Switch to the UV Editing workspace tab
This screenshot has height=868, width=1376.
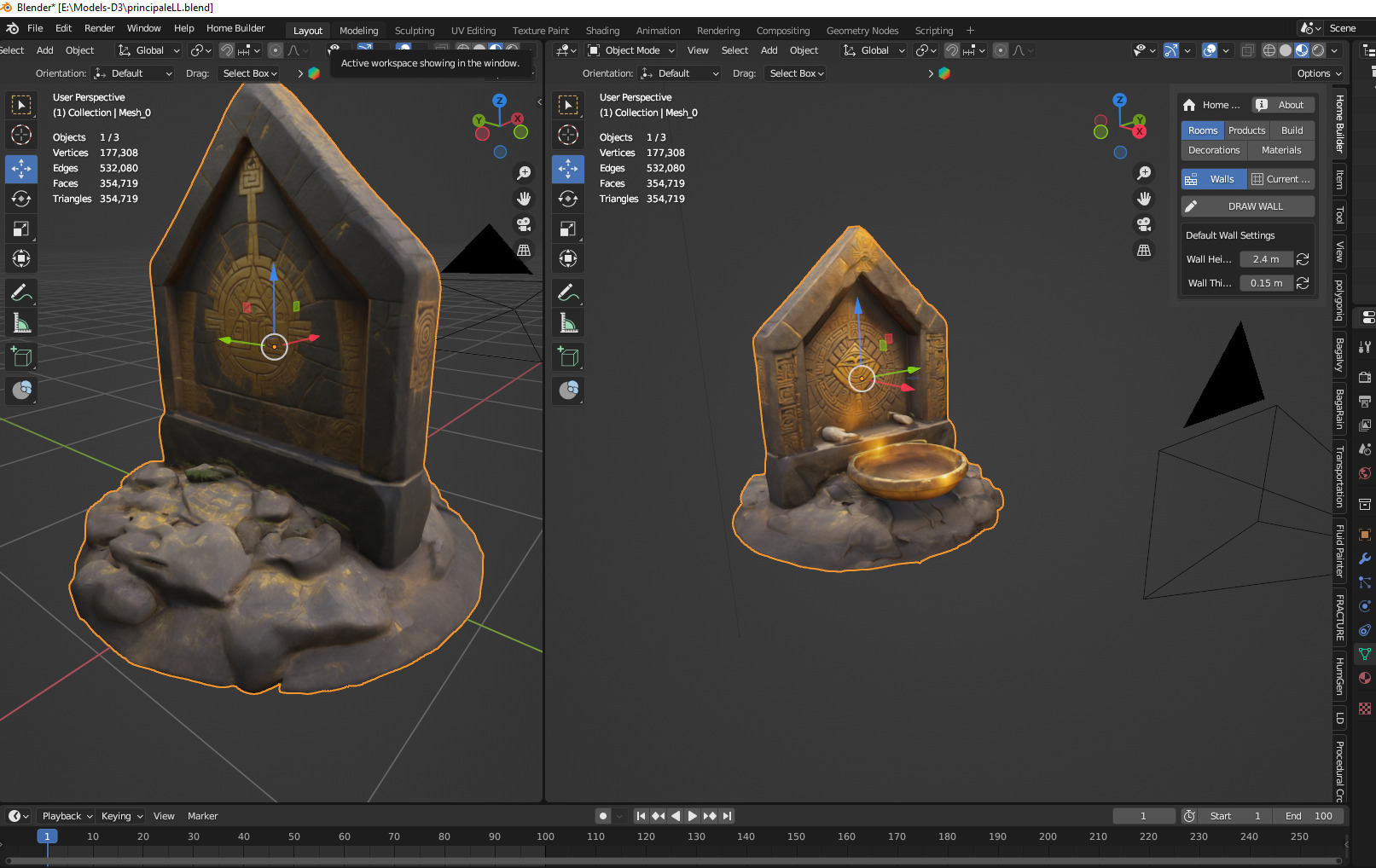coord(473,31)
